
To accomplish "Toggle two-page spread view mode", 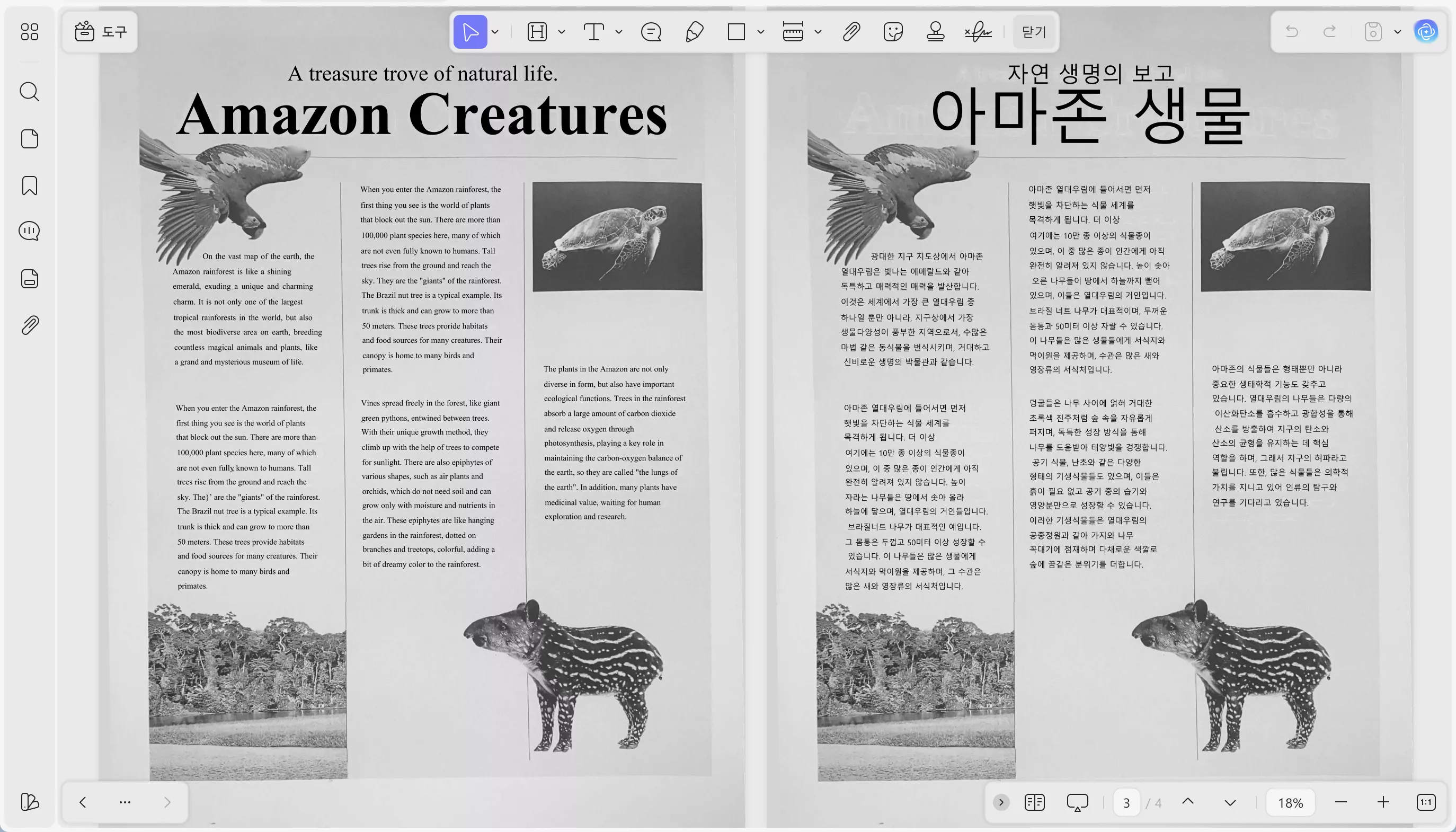I will point(1034,802).
